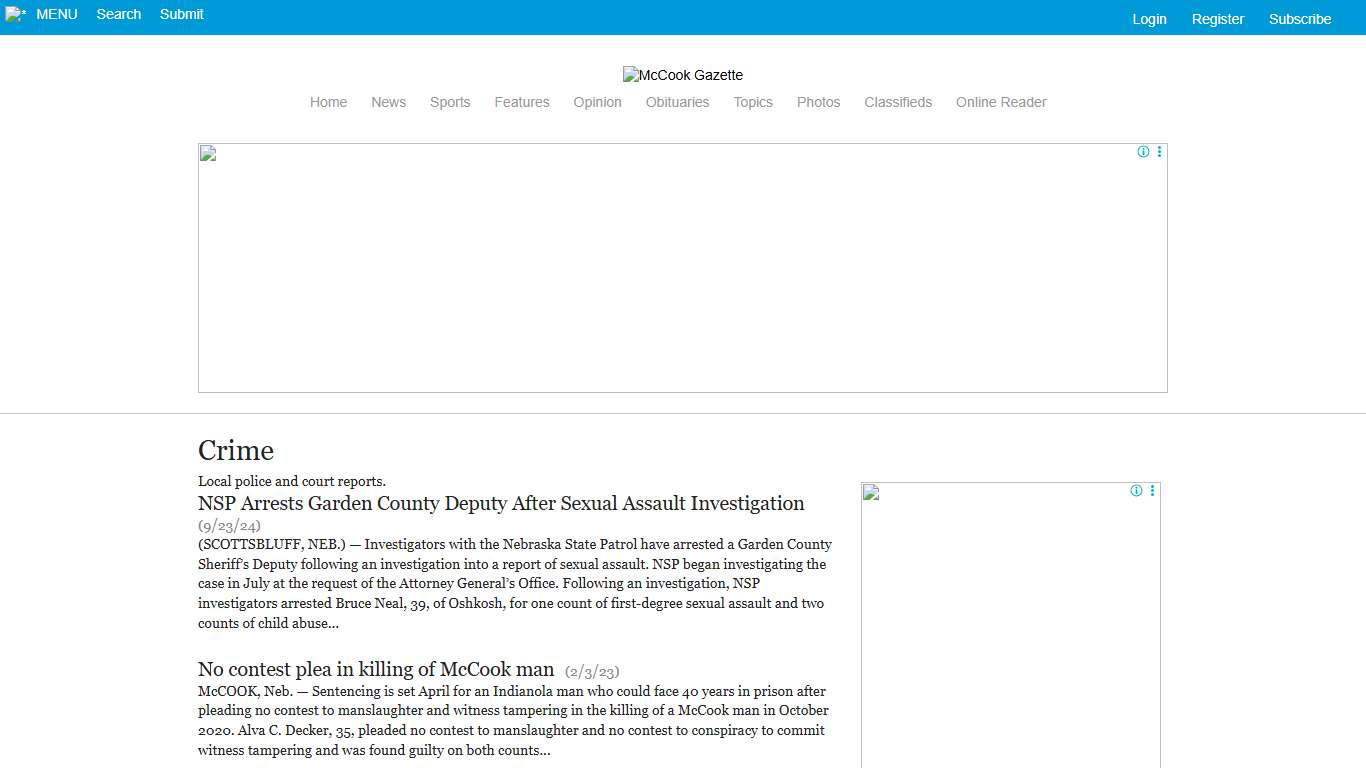Click the banner ad info icon
This screenshot has width=1366, height=768.
click(1143, 152)
